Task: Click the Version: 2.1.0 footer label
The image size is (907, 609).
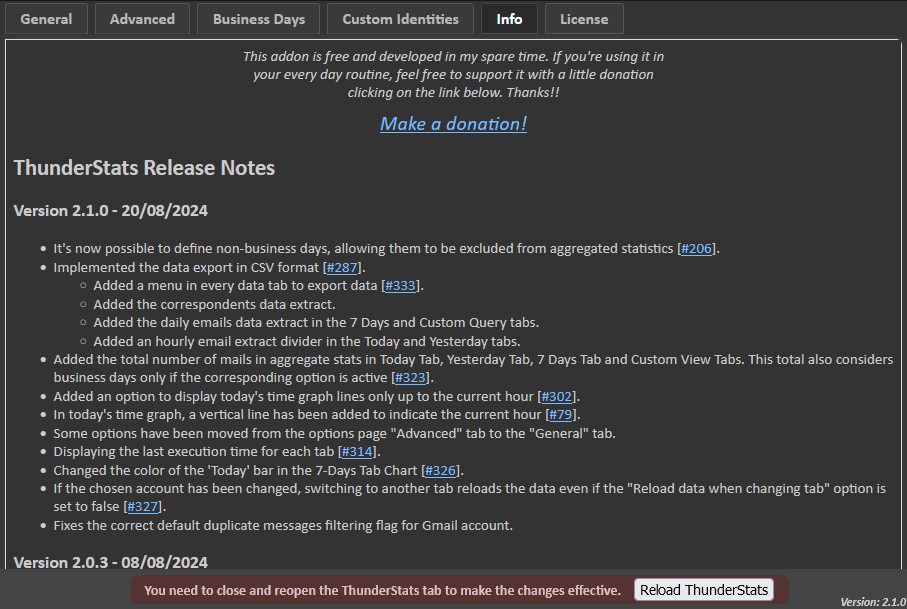Action: [873, 602]
